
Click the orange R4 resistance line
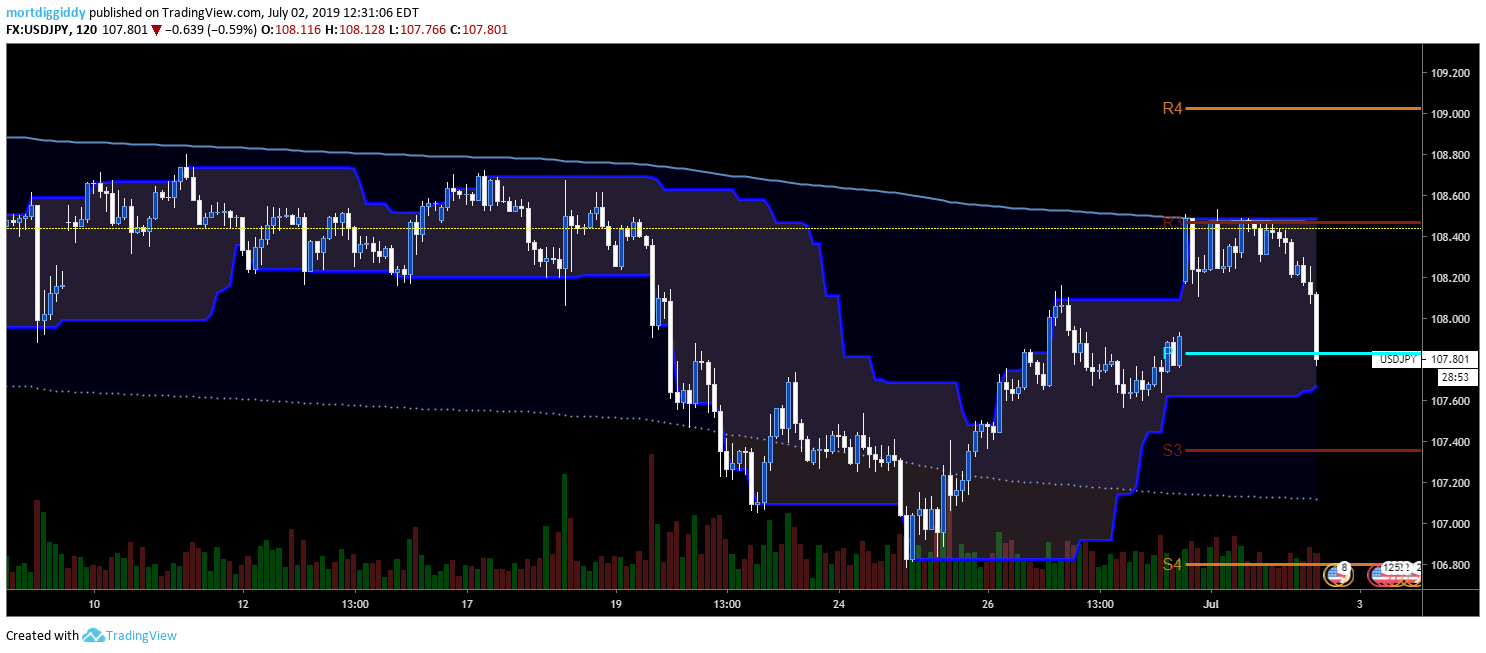coord(1303,108)
